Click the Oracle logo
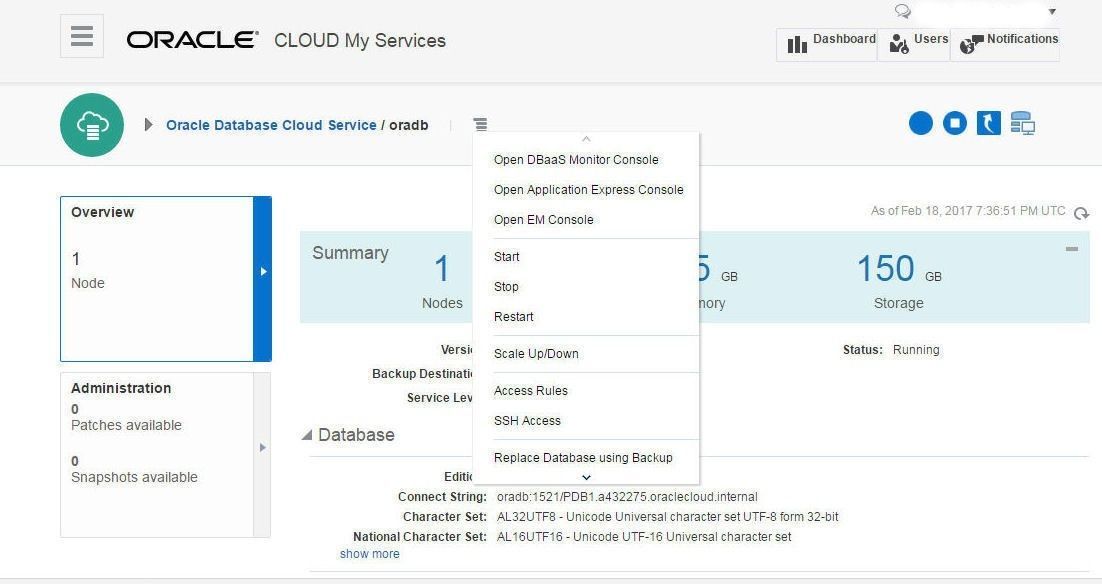 192,40
